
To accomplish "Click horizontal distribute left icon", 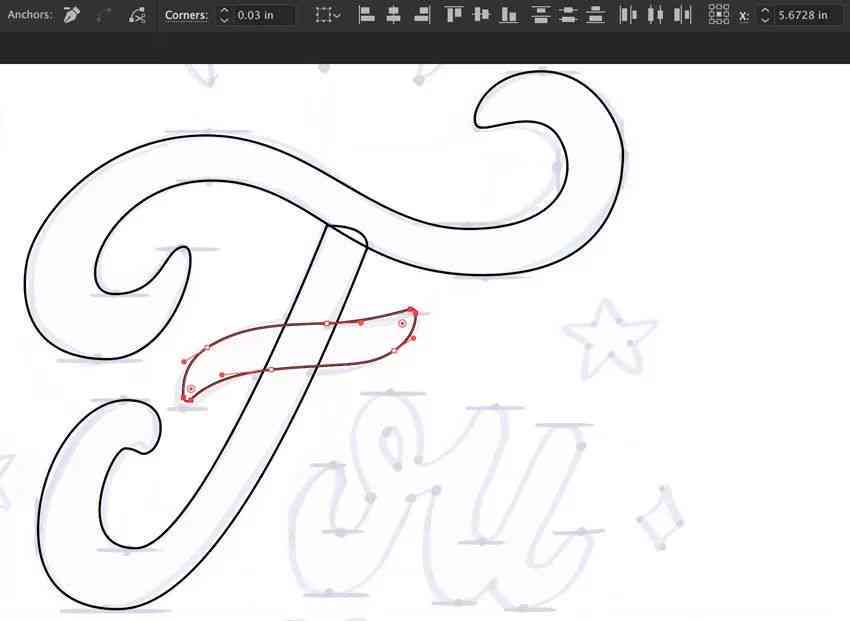I will click(x=628, y=15).
